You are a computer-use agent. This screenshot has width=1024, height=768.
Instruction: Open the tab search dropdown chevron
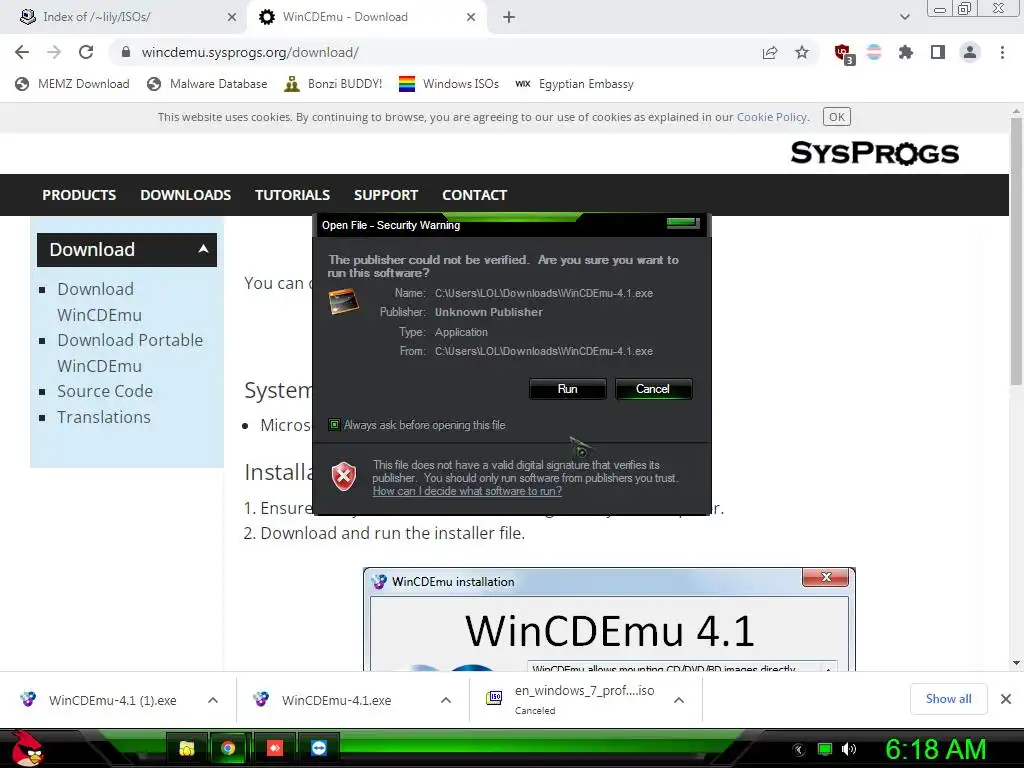point(904,17)
